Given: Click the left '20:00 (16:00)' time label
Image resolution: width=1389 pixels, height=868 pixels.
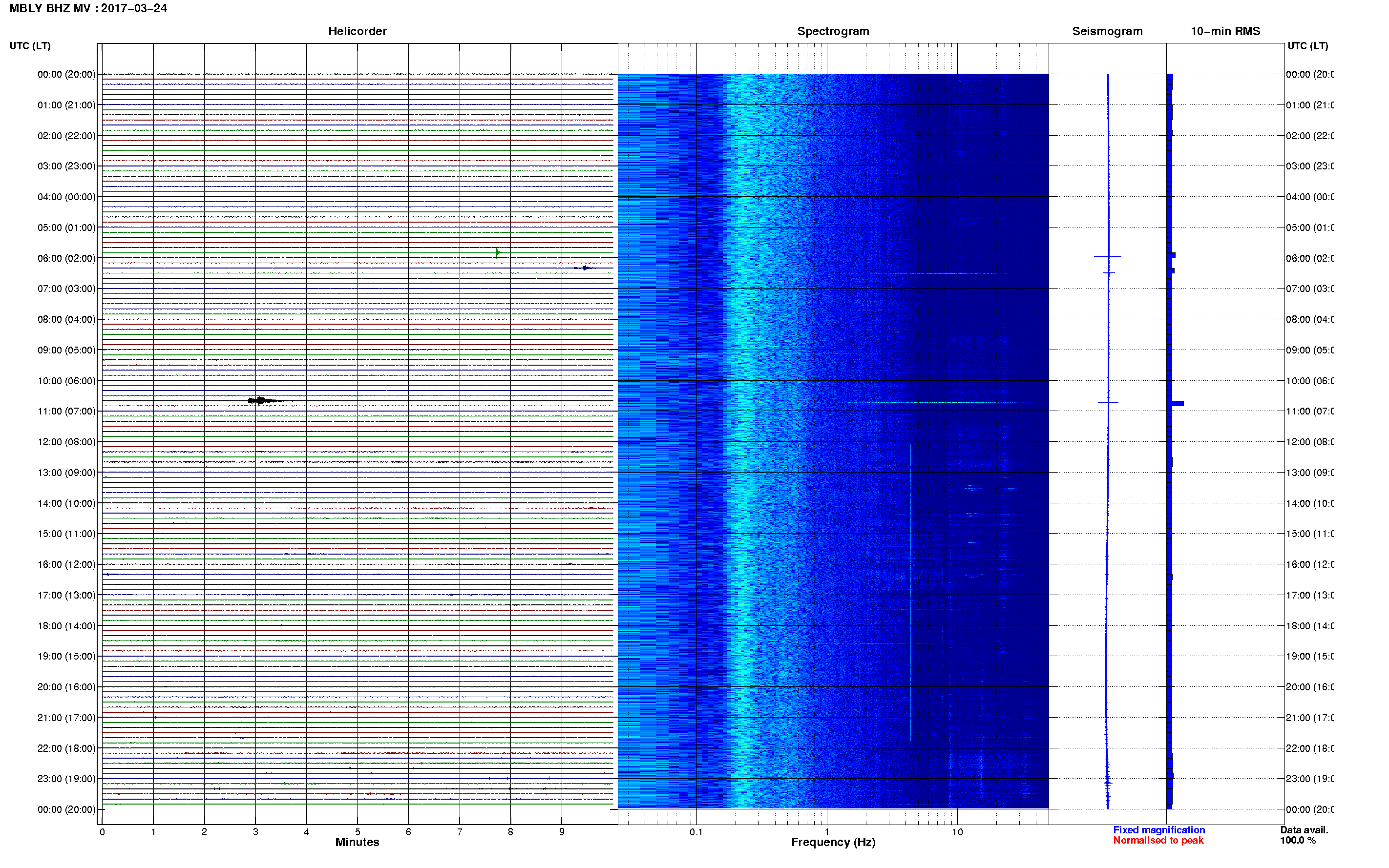Looking at the screenshot, I should pos(66,687).
